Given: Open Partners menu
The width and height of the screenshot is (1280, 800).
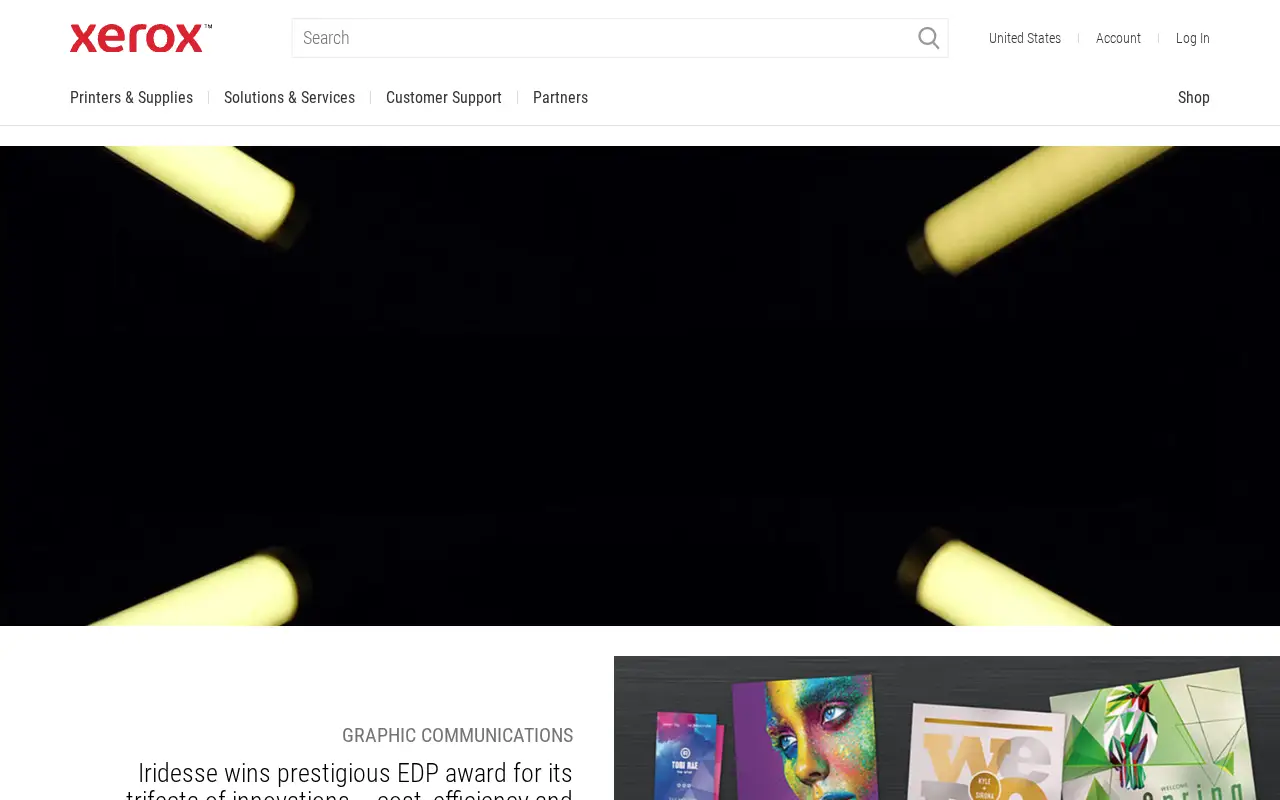Looking at the screenshot, I should pyautogui.click(x=560, y=98).
